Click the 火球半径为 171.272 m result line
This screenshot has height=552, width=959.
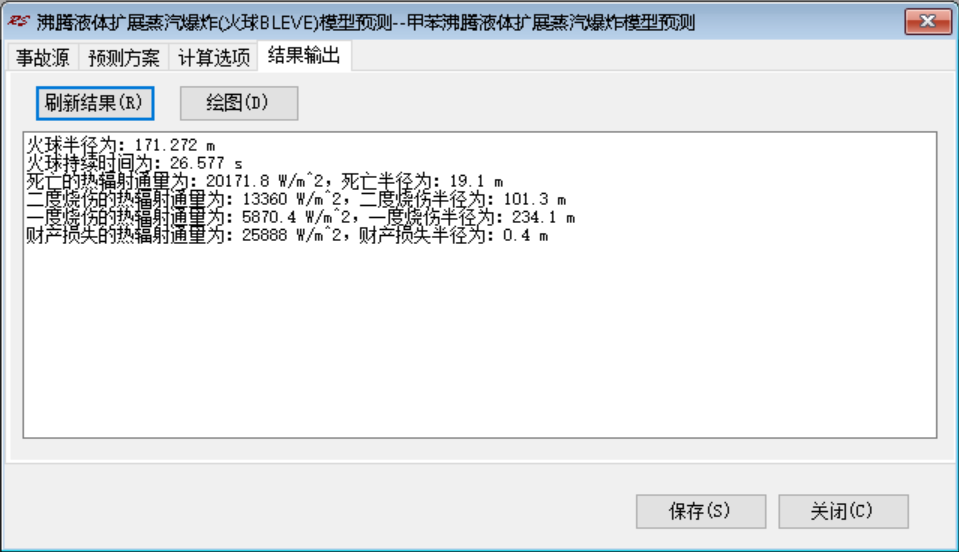(x=120, y=145)
